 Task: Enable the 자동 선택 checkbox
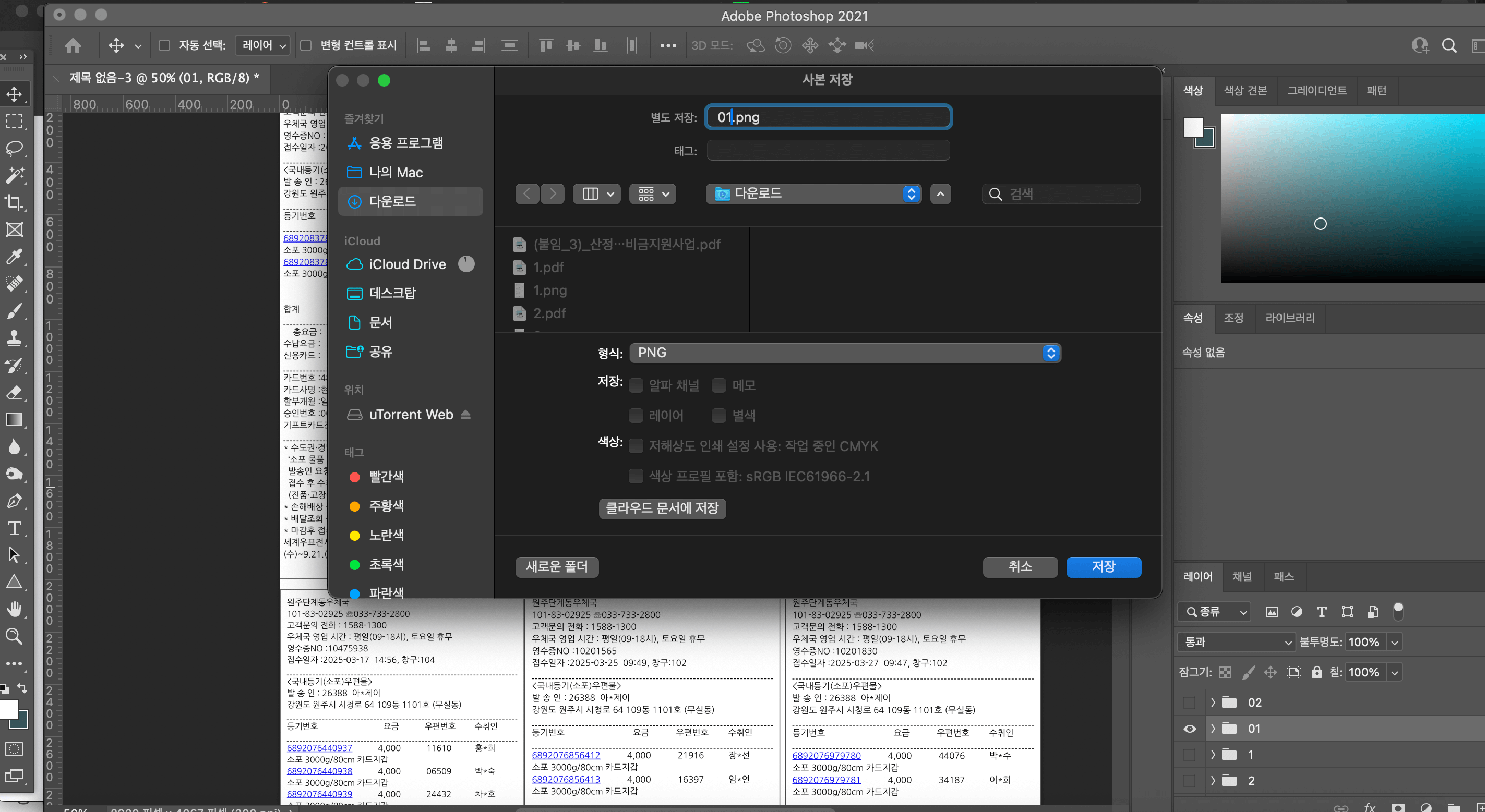point(164,45)
